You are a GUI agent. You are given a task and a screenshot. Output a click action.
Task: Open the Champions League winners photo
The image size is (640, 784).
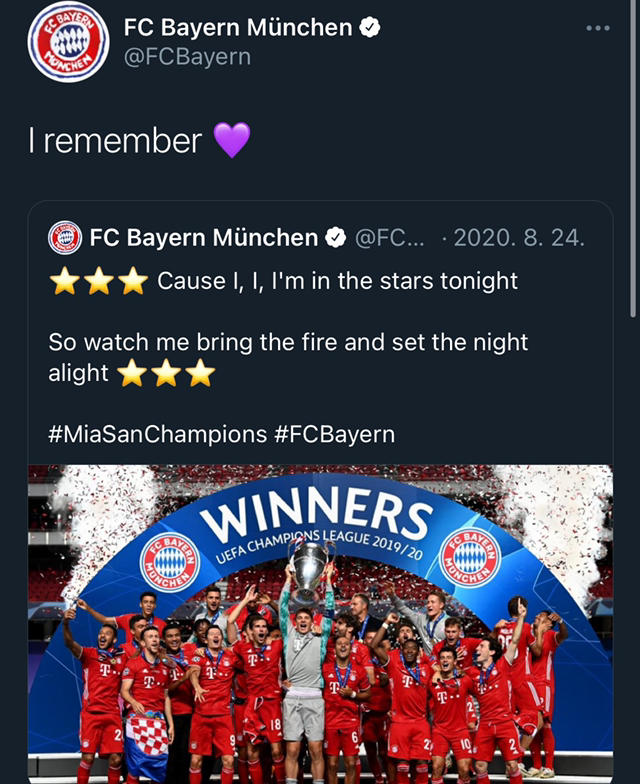(320, 620)
